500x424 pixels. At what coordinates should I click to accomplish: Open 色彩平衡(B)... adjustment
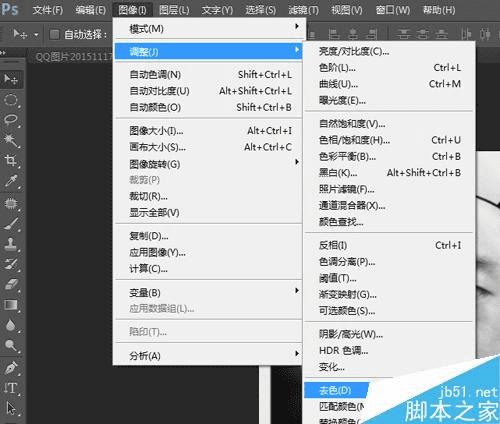click(389, 156)
